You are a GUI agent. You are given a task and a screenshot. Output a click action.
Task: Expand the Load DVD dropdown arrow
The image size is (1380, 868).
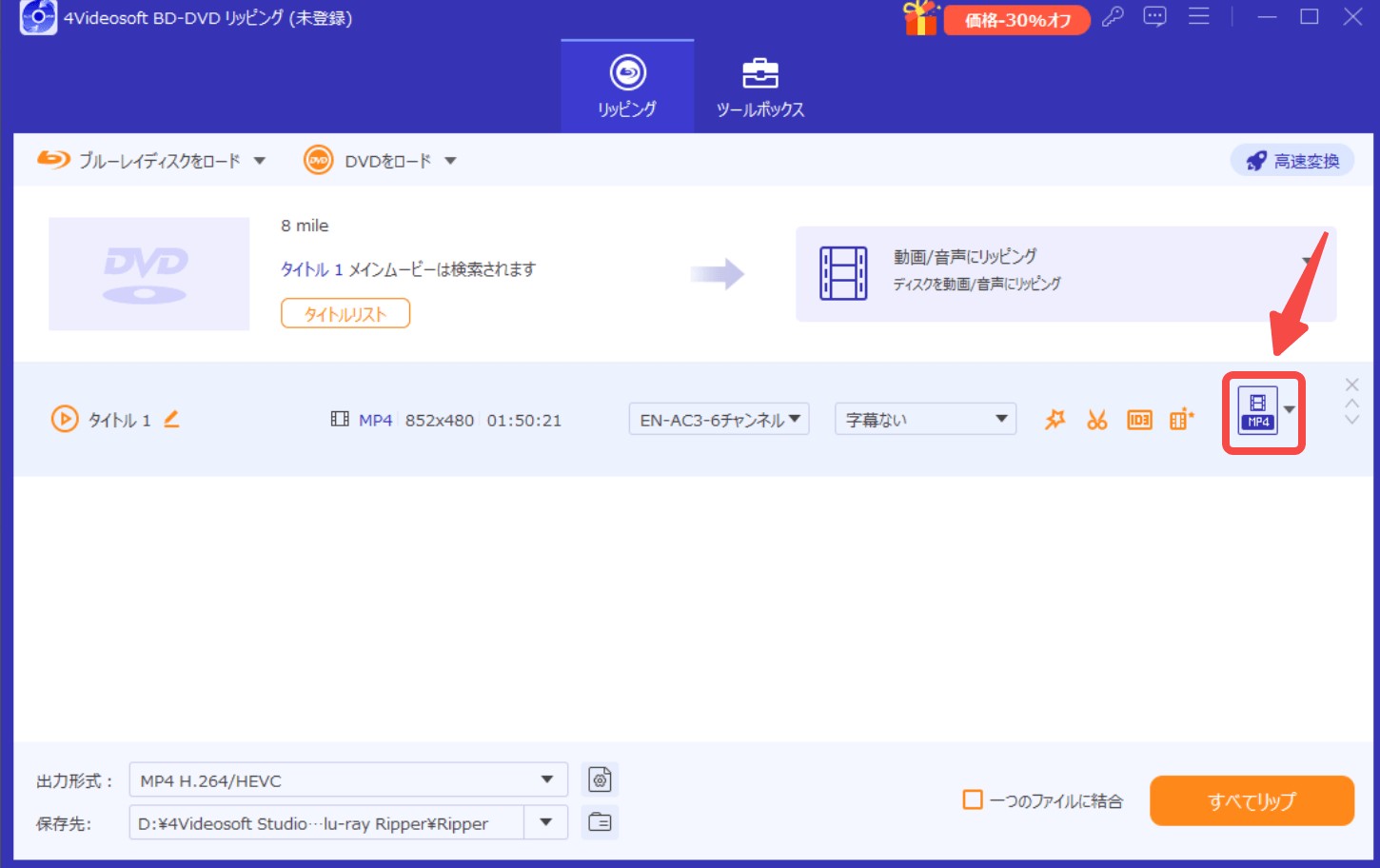(450, 161)
